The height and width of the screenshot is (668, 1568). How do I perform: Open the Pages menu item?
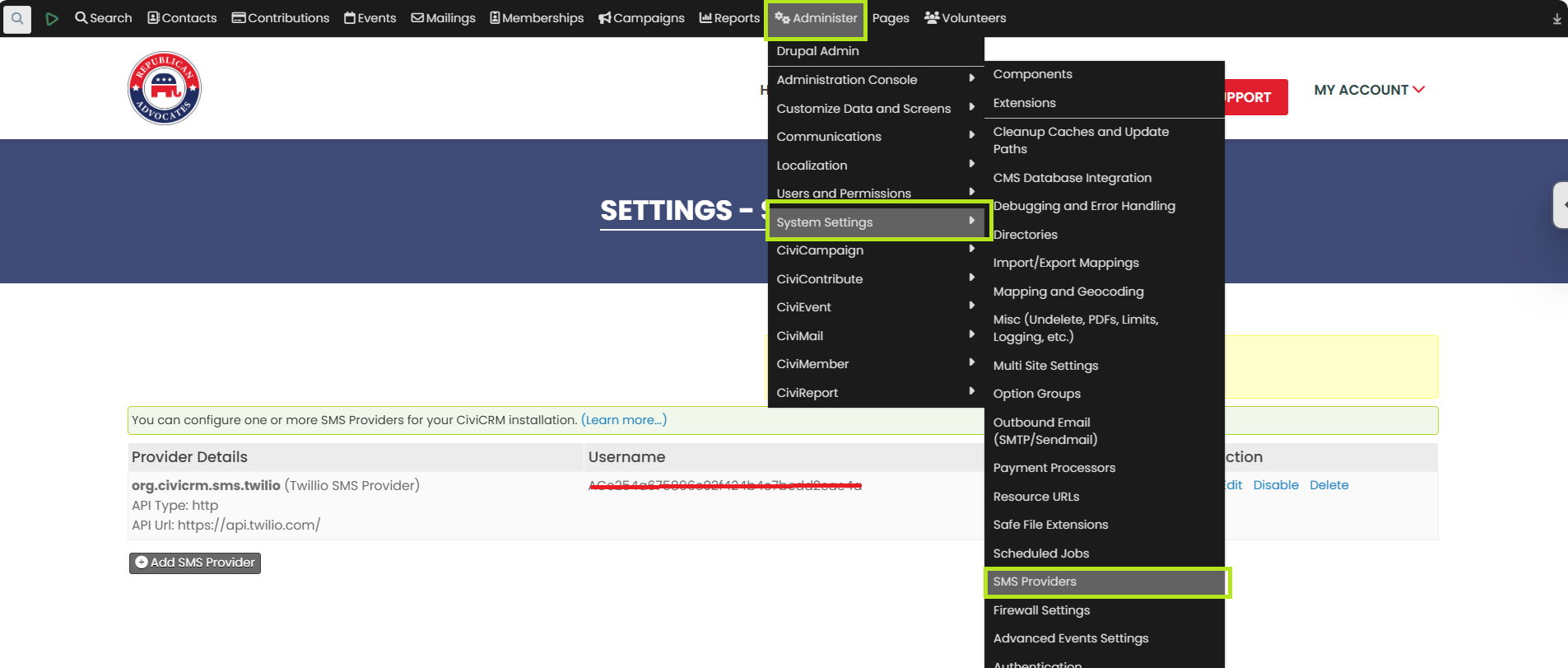[x=891, y=18]
